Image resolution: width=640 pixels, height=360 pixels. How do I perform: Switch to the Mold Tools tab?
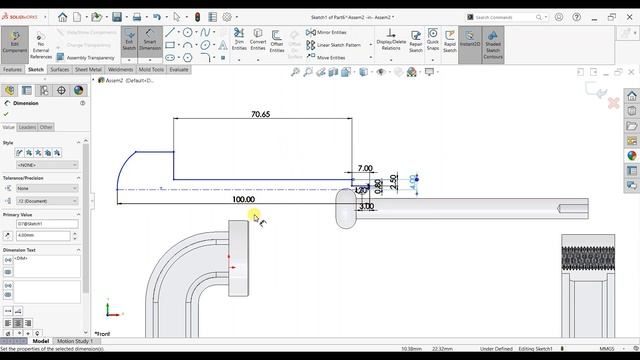(151, 69)
